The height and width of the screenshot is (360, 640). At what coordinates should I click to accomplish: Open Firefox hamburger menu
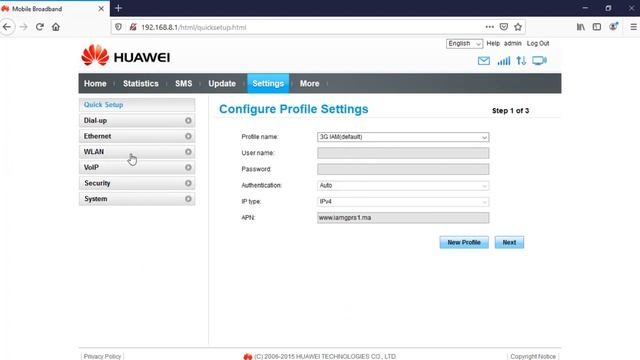click(x=633, y=27)
